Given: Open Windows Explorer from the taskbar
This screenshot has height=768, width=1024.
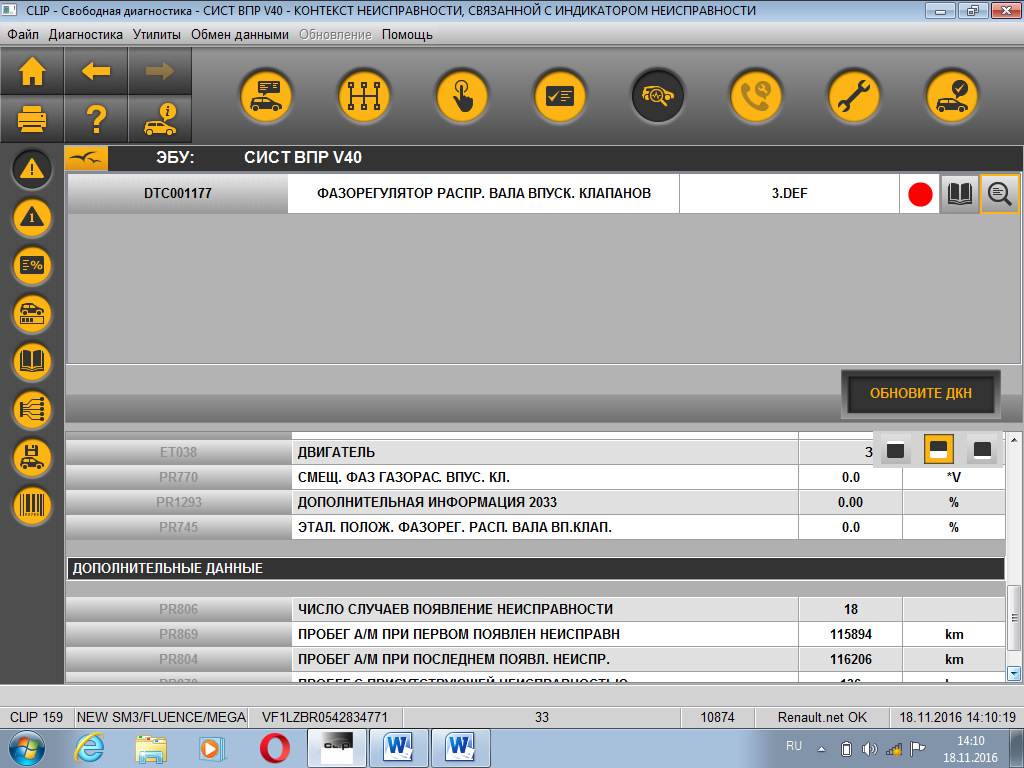Looking at the screenshot, I should [151, 748].
